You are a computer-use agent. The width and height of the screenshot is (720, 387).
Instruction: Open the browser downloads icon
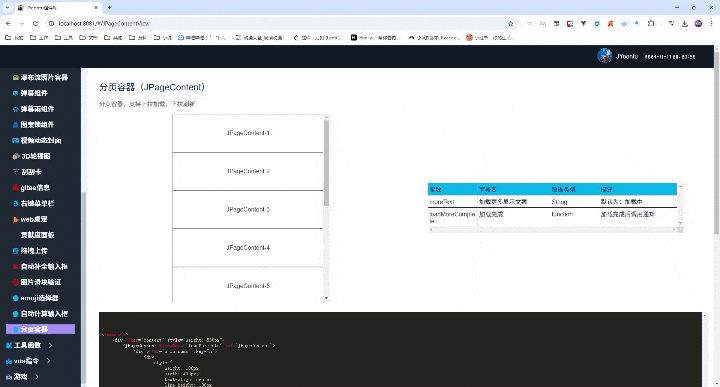(x=685, y=23)
